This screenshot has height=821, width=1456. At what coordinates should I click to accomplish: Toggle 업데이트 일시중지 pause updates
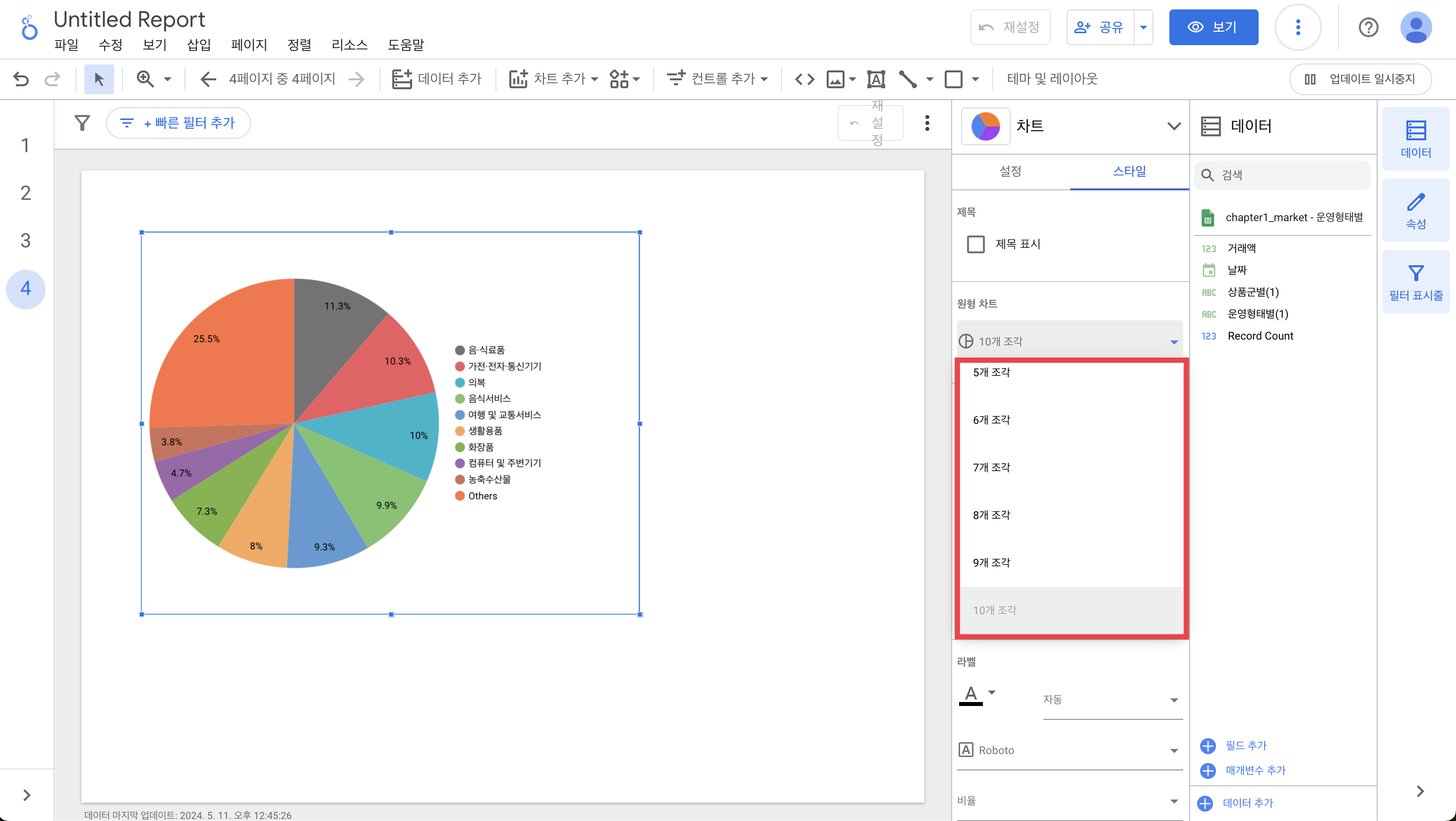point(1360,78)
